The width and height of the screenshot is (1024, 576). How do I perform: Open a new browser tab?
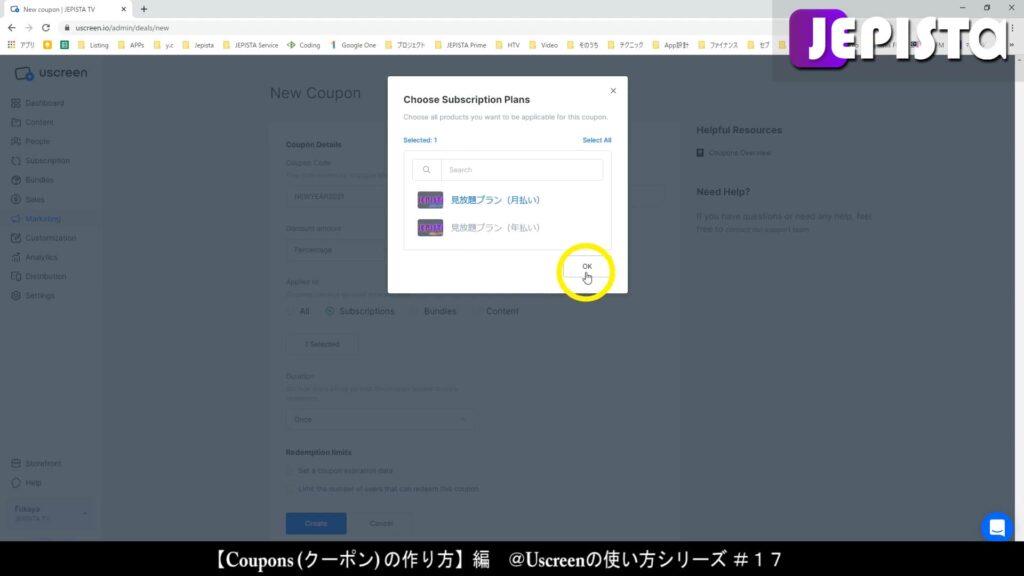click(144, 9)
